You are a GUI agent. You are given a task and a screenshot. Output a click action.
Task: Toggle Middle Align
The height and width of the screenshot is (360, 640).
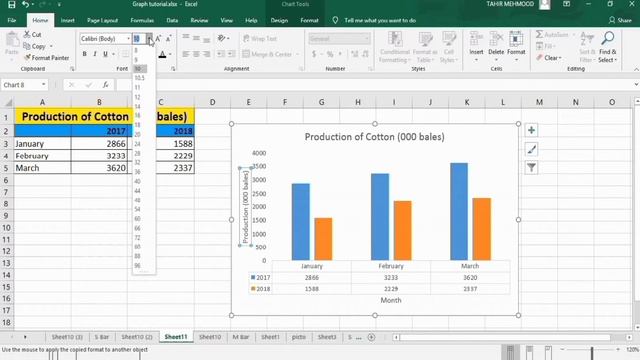click(196, 38)
